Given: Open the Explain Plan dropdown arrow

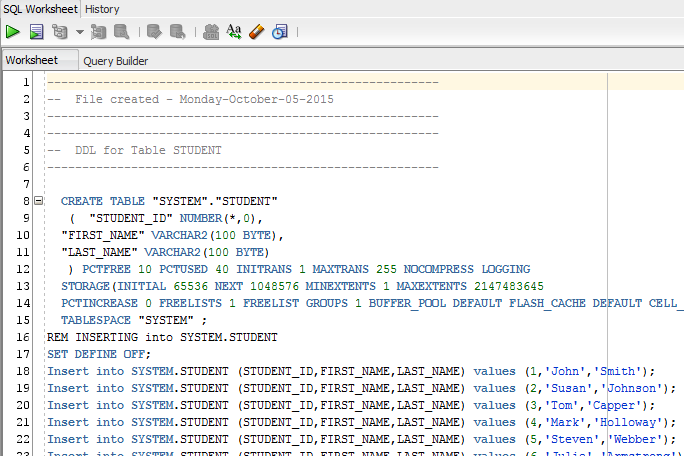Looking at the screenshot, I should pos(79,32).
